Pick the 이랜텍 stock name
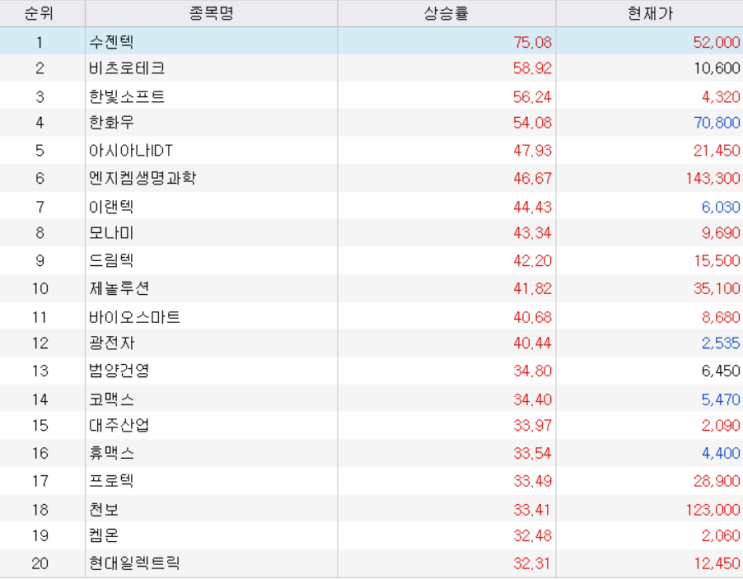Viewport: 743px width, 579px height. coord(112,207)
